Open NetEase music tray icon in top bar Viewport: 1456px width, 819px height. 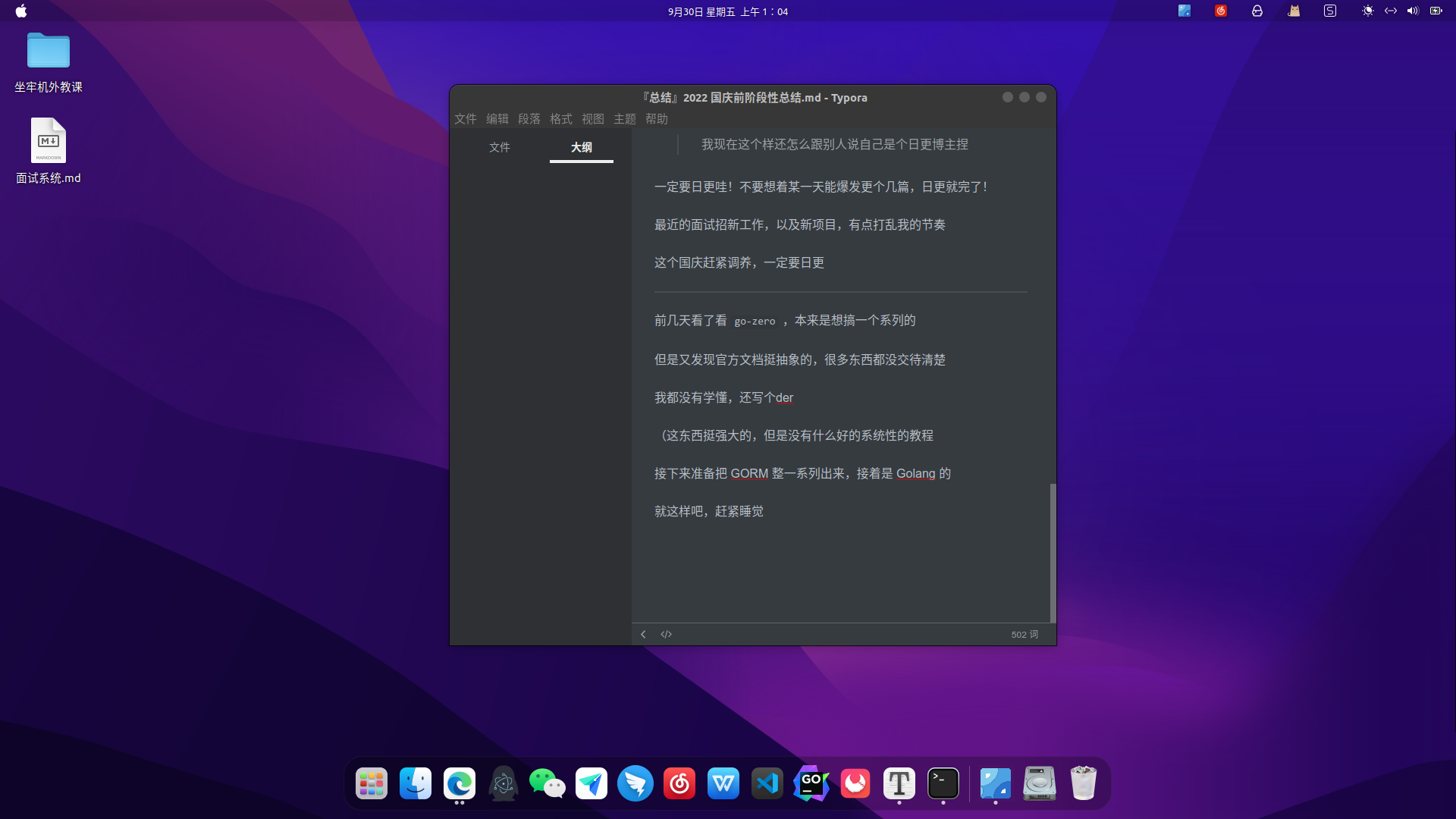1221,11
